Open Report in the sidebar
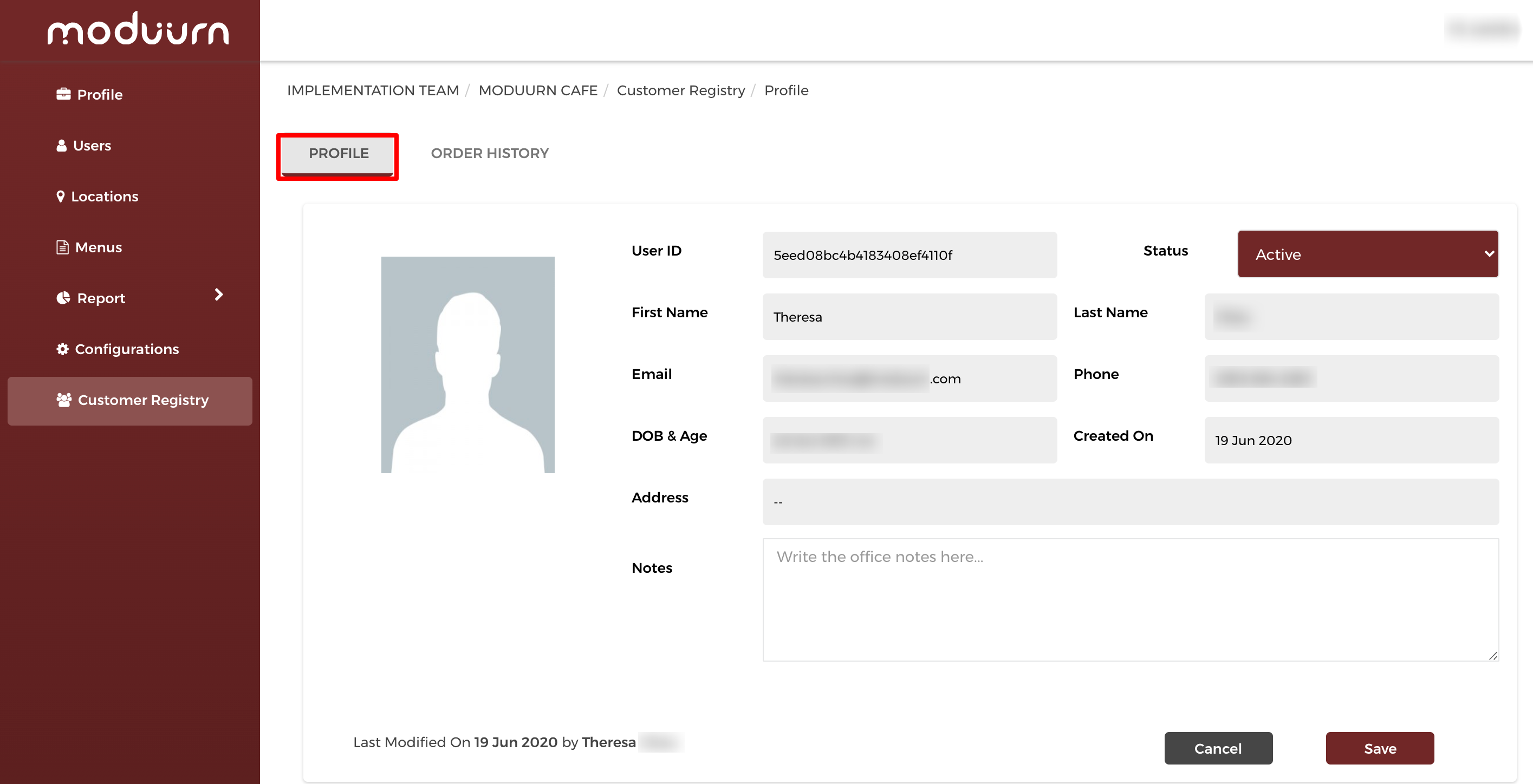Image resolution: width=1533 pixels, height=784 pixels. (x=101, y=298)
